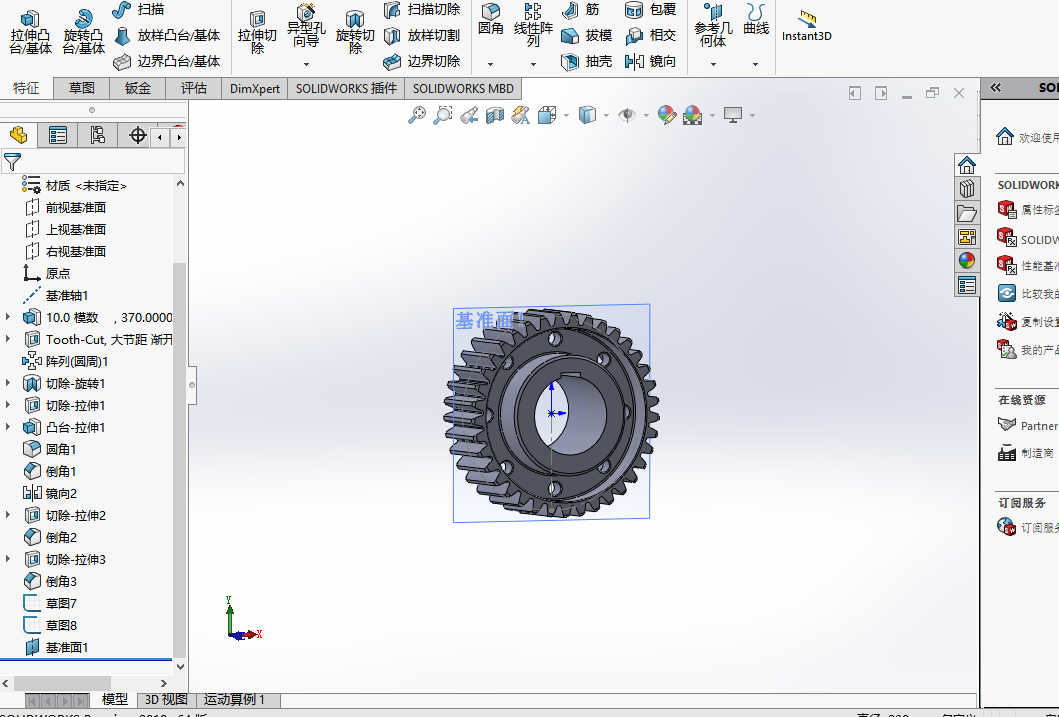Open the FeatureManager design tree tab

(x=19, y=136)
